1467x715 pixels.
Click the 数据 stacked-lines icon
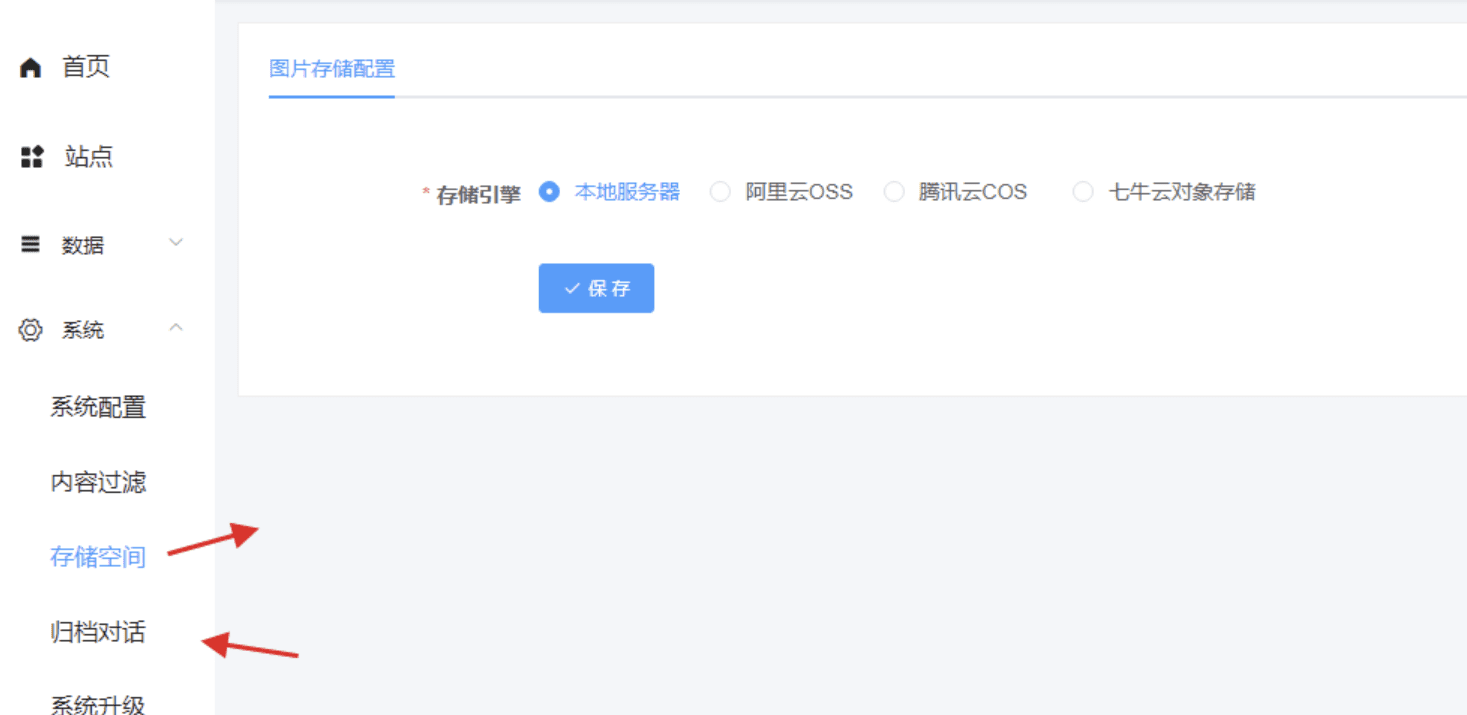(31, 244)
